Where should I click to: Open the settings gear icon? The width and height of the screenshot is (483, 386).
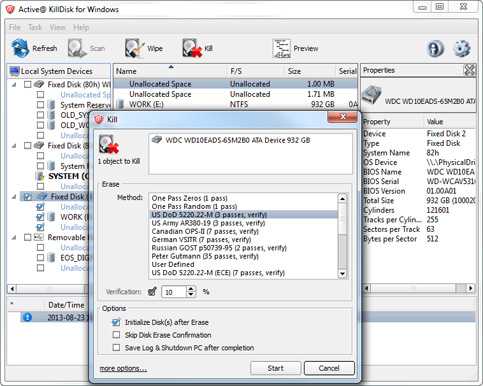coord(462,49)
